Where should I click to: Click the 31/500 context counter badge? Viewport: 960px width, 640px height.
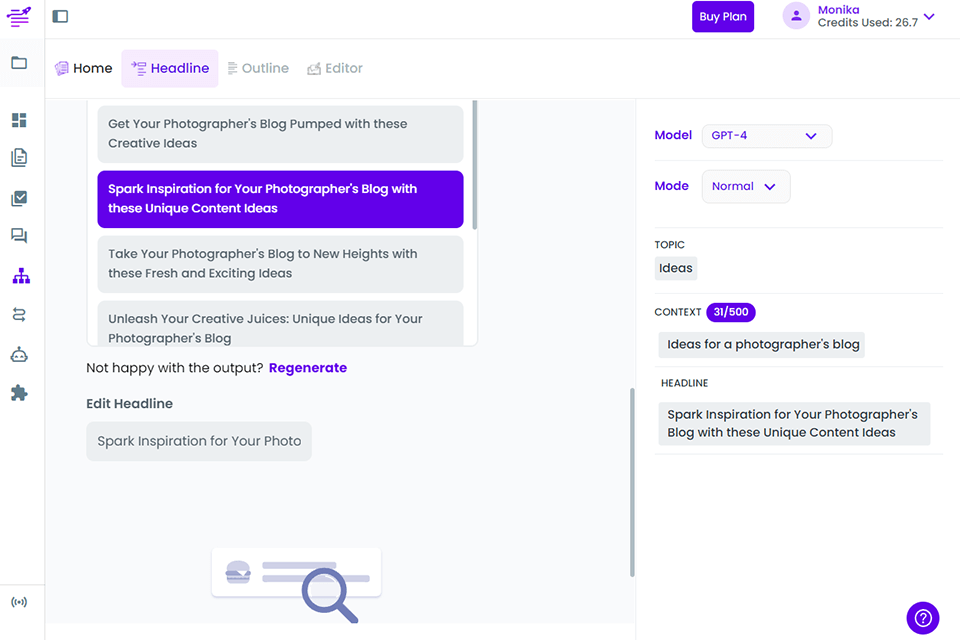coord(730,312)
